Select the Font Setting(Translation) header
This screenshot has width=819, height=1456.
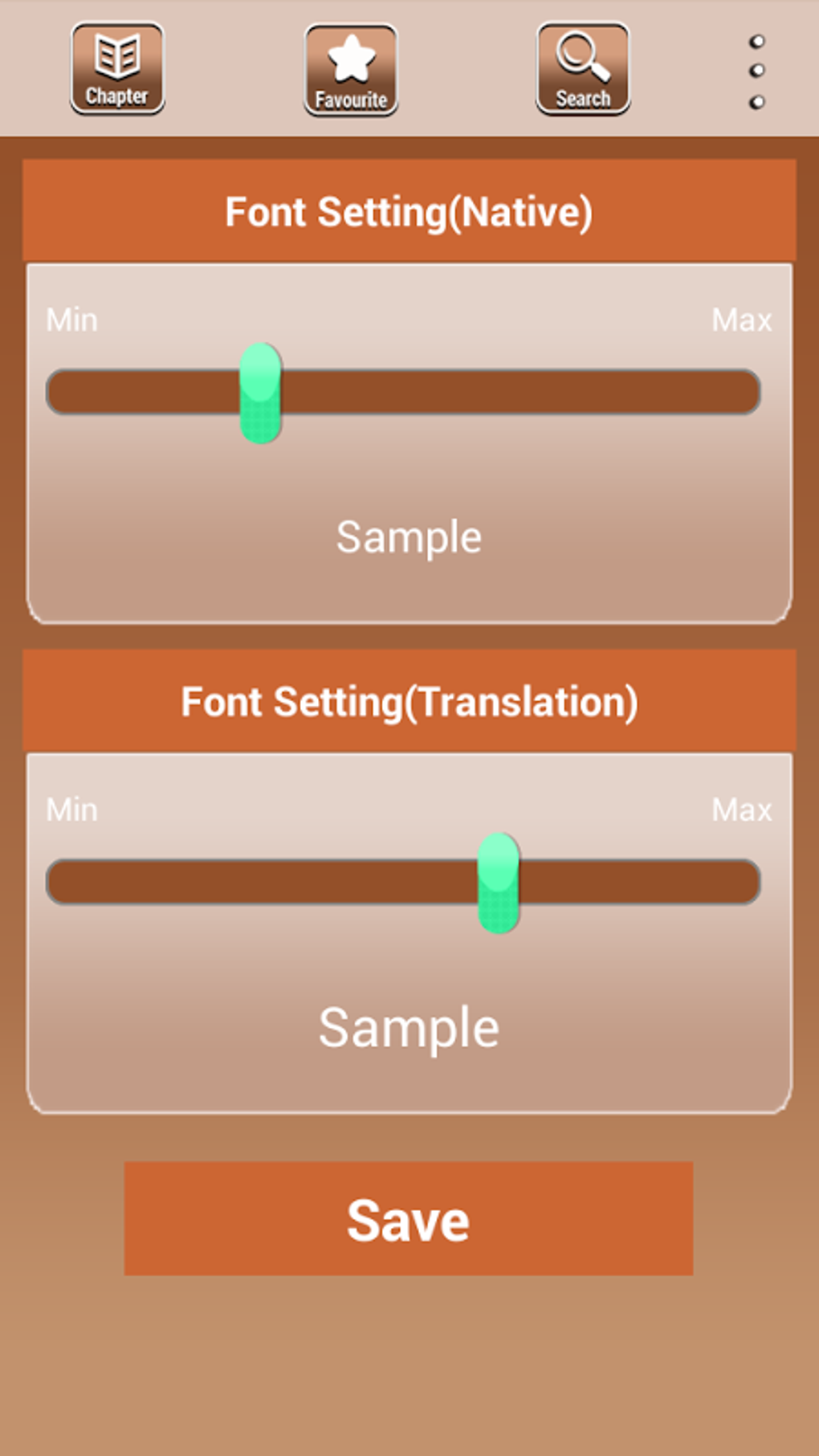point(409,702)
